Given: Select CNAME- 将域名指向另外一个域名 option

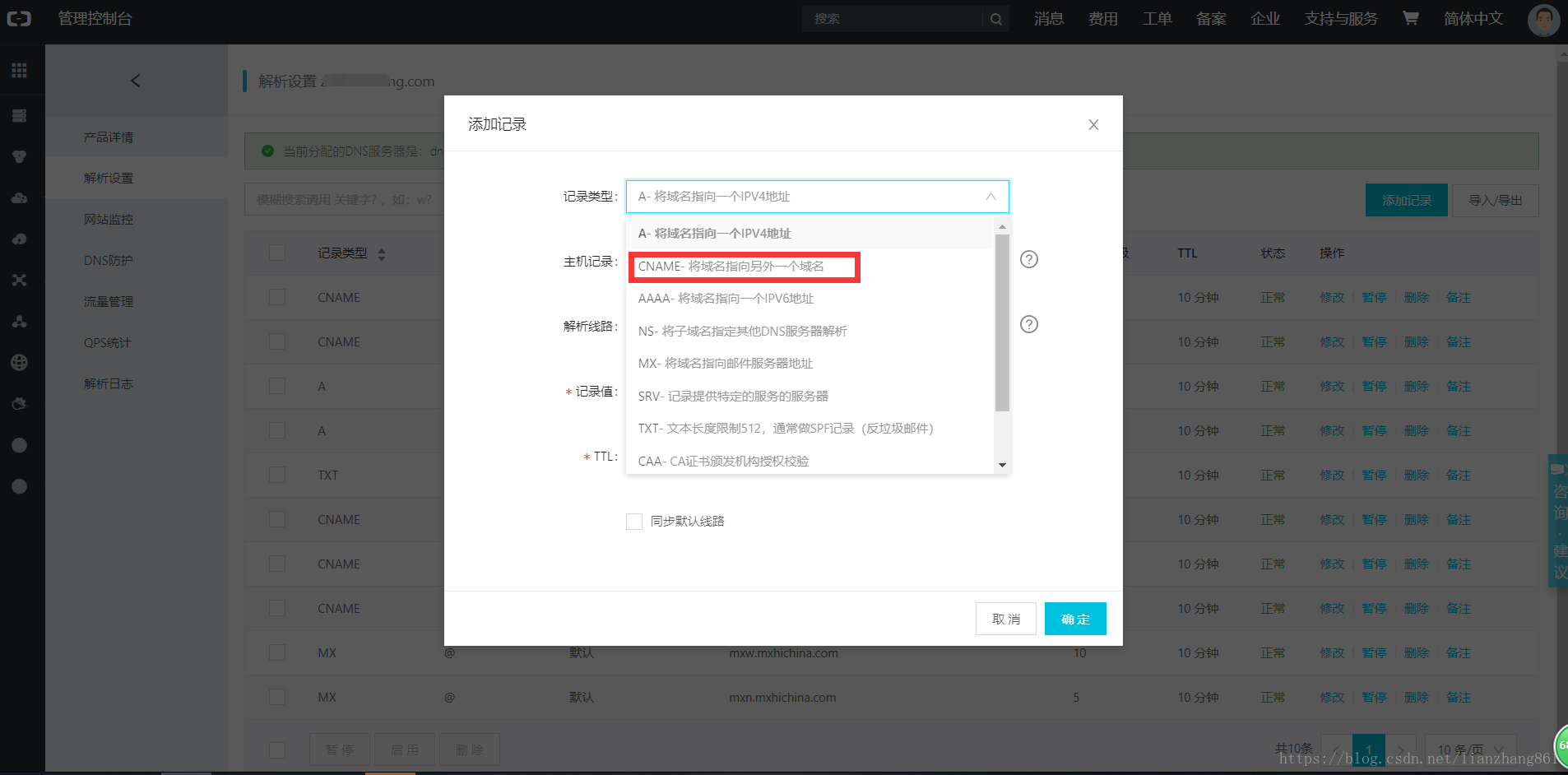Looking at the screenshot, I should point(744,267).
